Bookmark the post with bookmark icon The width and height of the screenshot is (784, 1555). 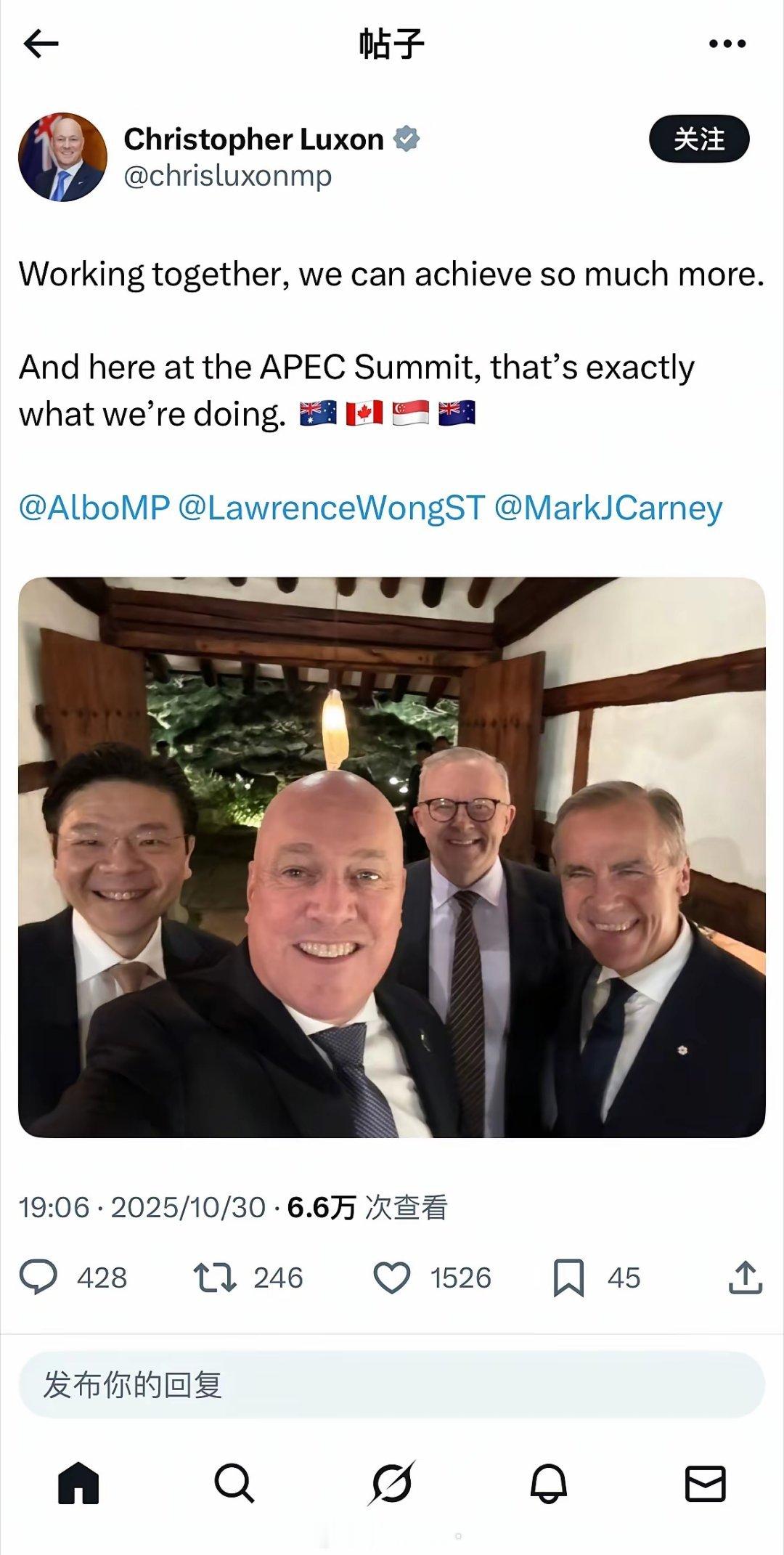pyautogui.click(x=568, y=1278)
